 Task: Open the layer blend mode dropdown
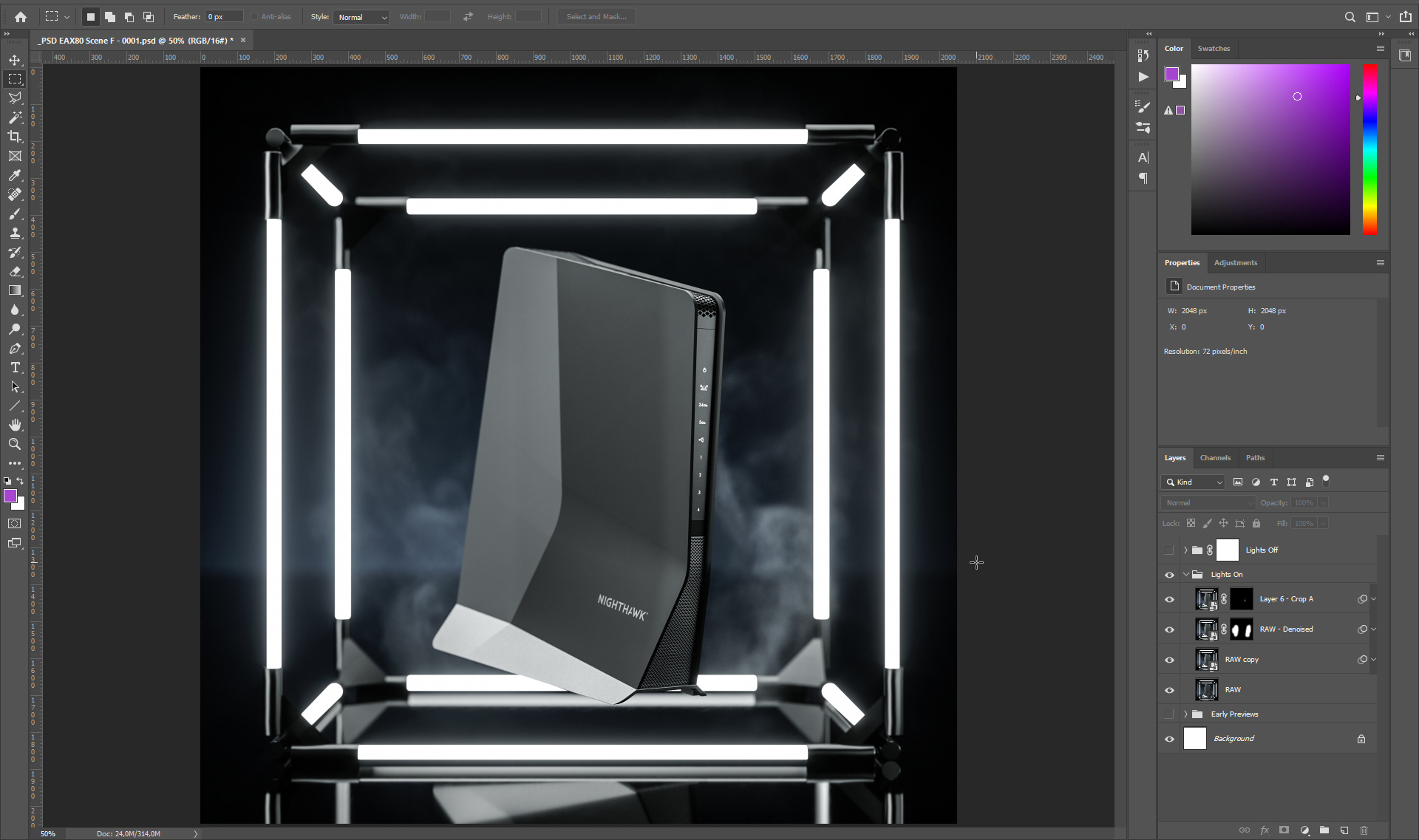pos(1208,503)
